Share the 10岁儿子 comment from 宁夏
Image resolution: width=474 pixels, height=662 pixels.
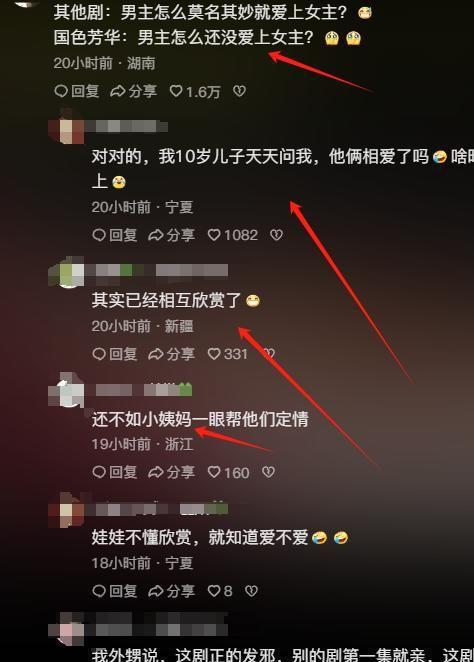tap(171, 235)
